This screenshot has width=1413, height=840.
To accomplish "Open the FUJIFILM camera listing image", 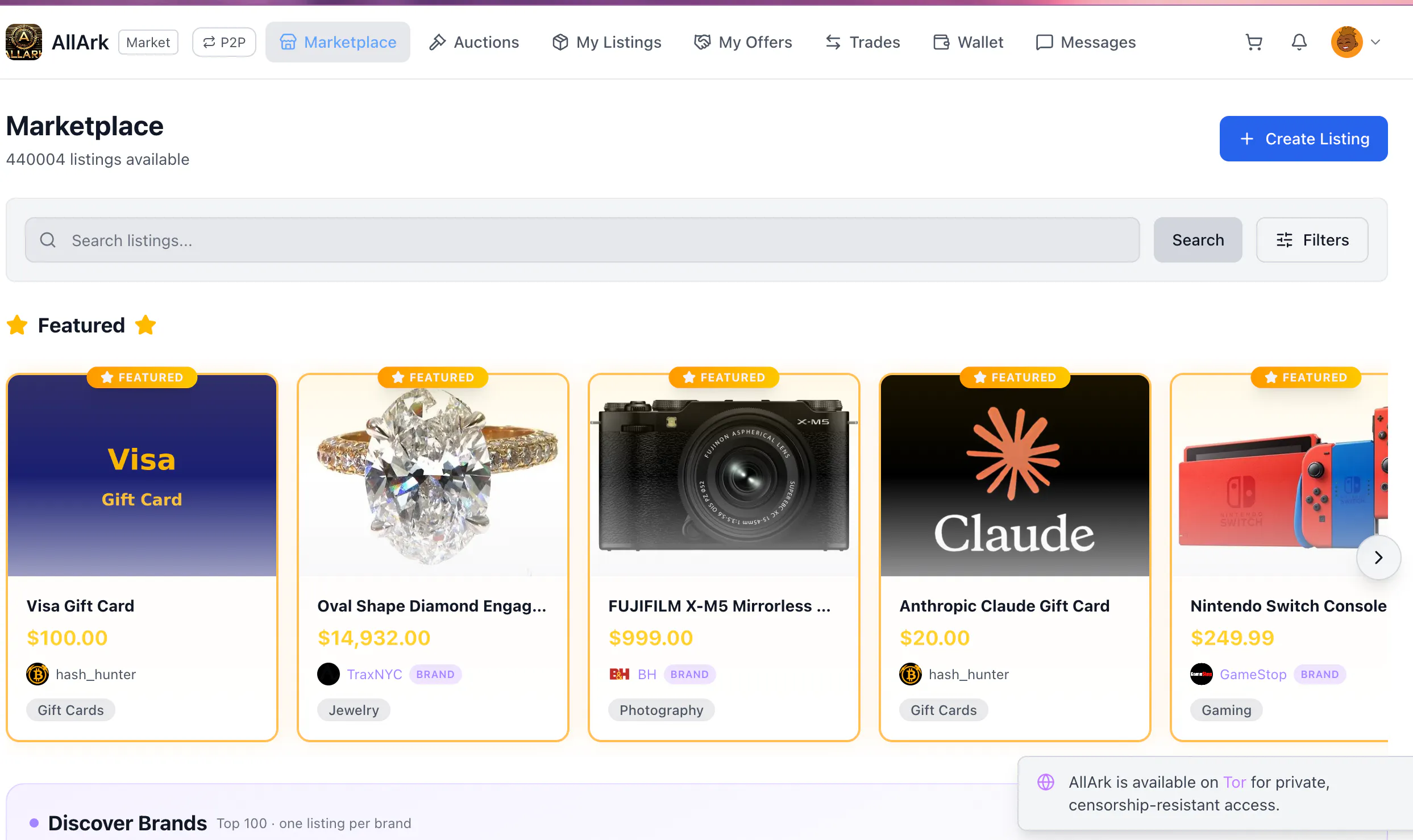I will [724, 476].
